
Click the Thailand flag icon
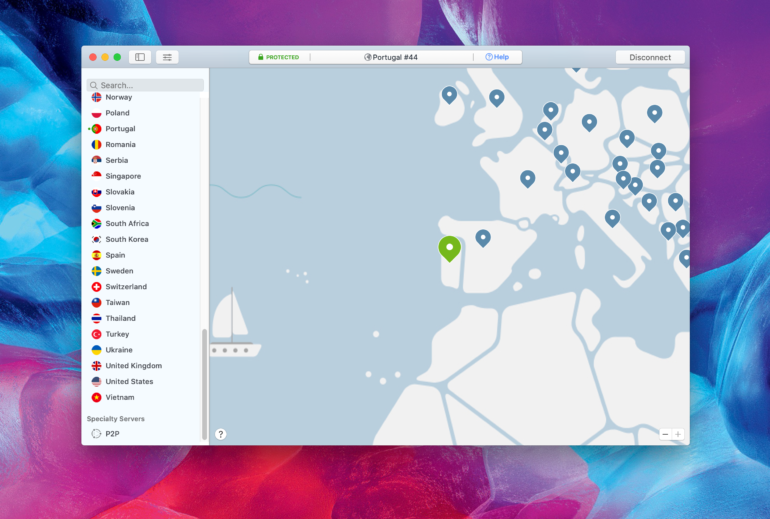click(96, 318)
